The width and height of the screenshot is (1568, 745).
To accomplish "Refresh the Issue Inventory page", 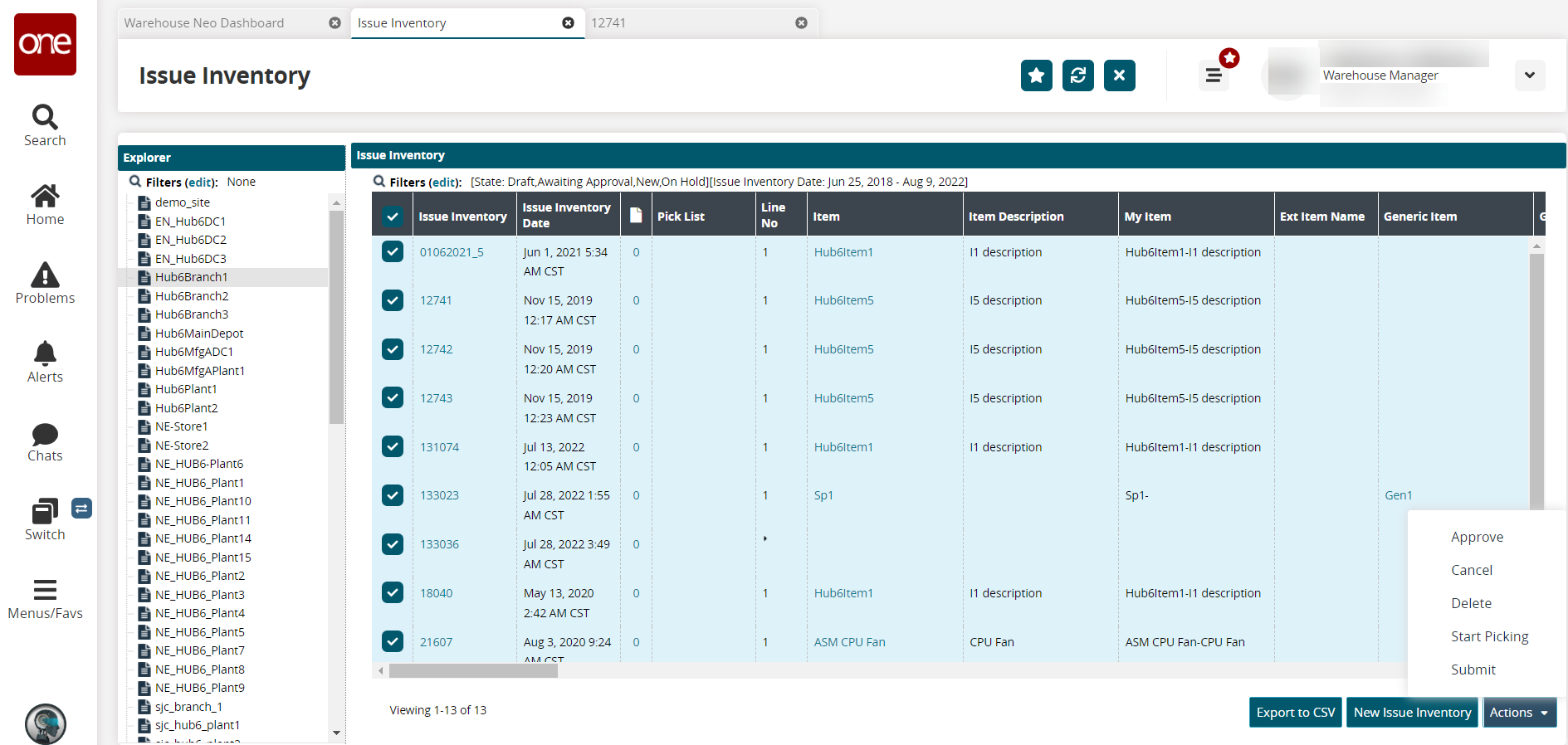I will pyautogui.click(x=1077, y=75).
